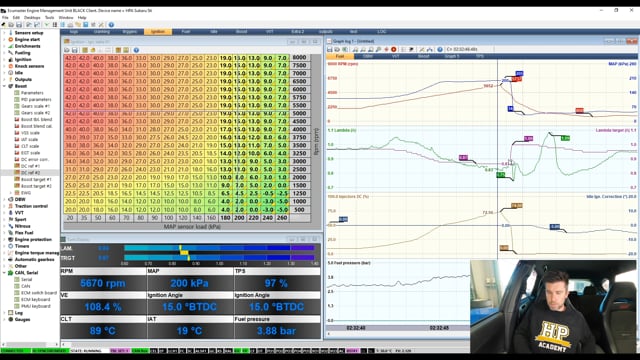
Task: Click the graph log horizontal scrollbar
Action: coord(398,333)
